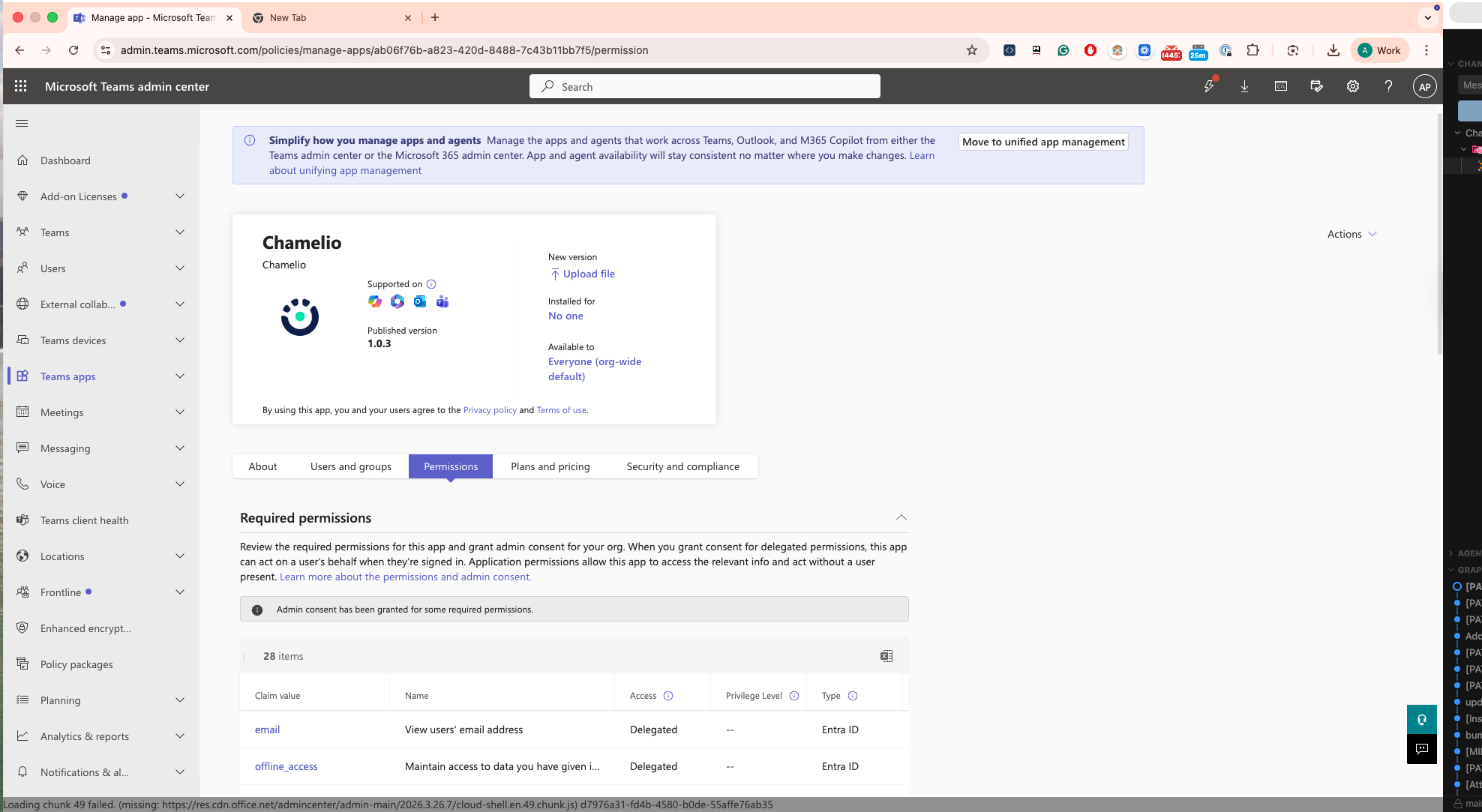
Task: Go to Dashboard in the left navigation
Action: (x=65, y=160)
